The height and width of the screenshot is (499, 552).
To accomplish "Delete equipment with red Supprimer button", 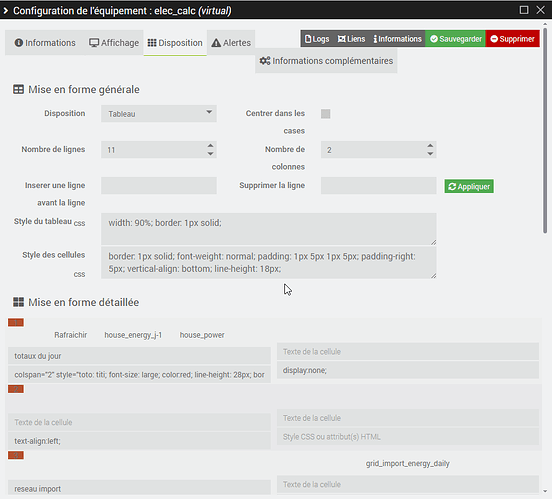I will point(513,39).
